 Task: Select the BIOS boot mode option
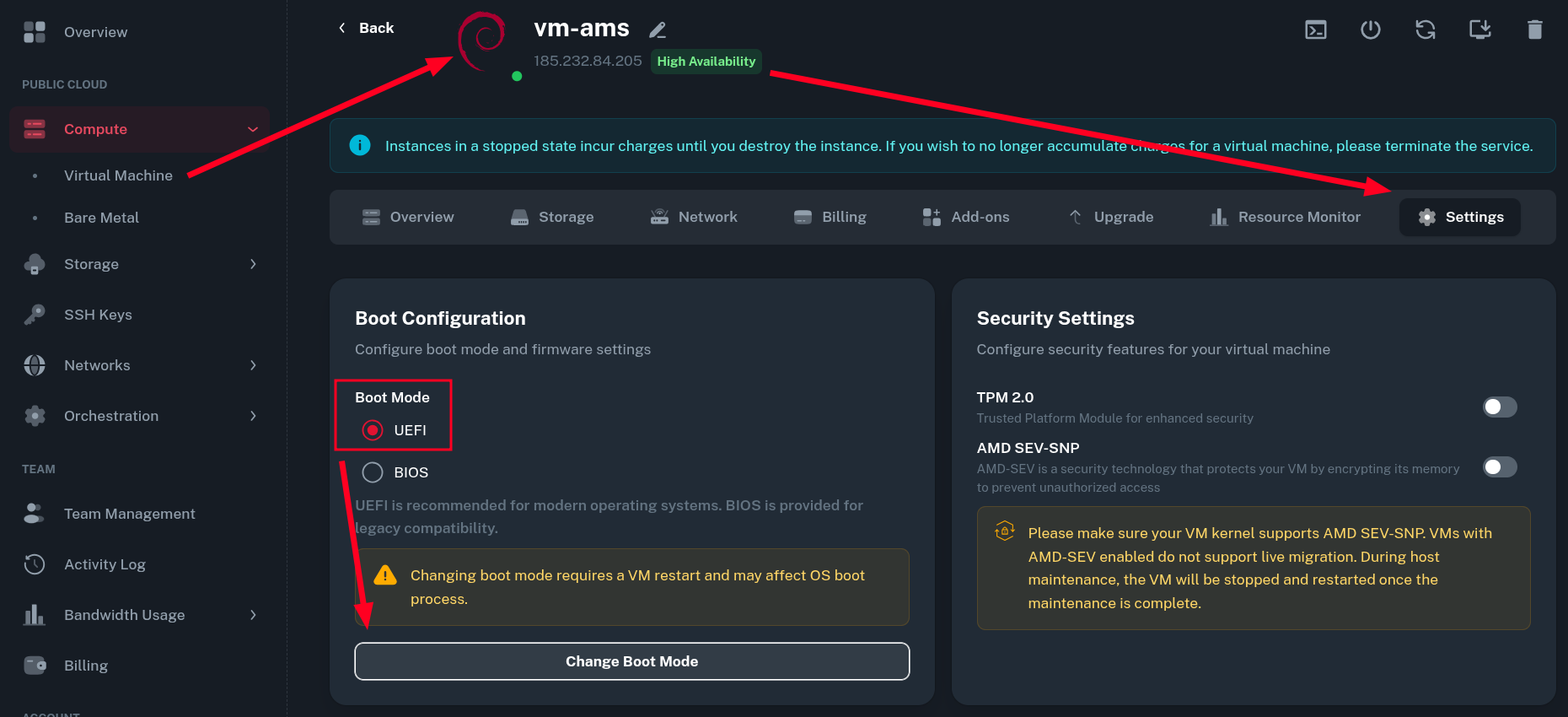pyautogui.click(x=373, y=472)
